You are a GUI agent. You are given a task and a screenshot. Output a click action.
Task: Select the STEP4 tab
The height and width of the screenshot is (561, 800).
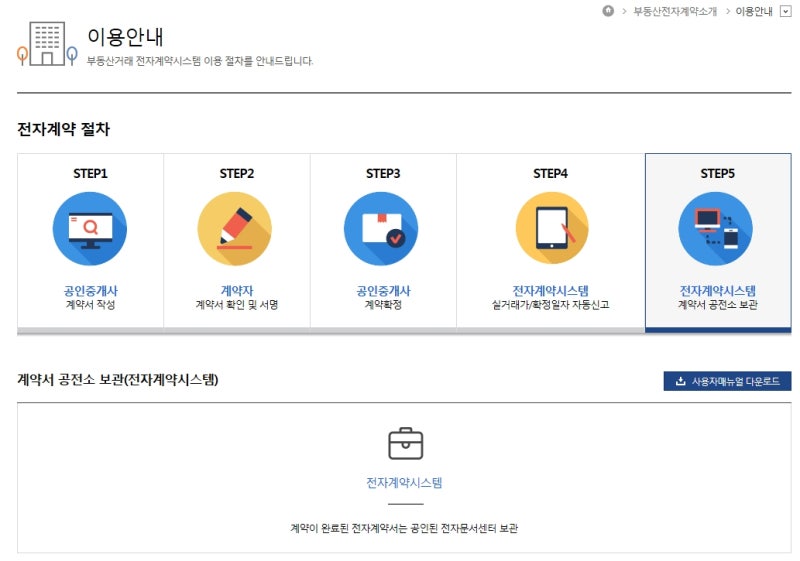pyautogui.click(x=551, y=243)
